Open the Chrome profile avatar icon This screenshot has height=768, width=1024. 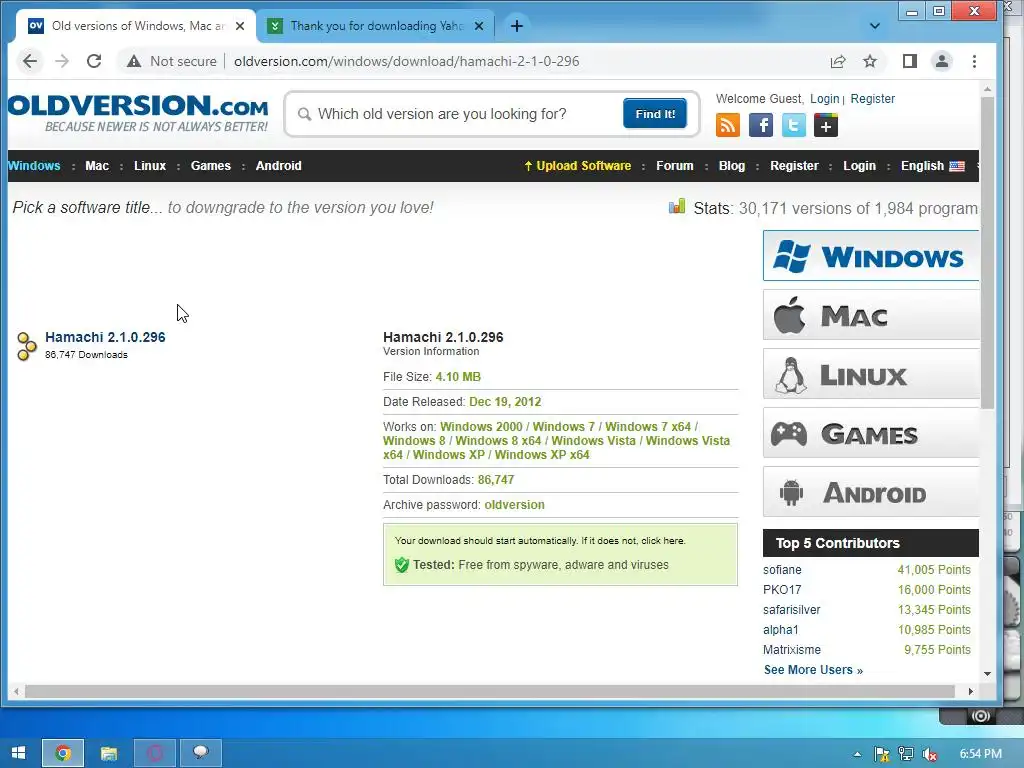click(x=942, y=61)
